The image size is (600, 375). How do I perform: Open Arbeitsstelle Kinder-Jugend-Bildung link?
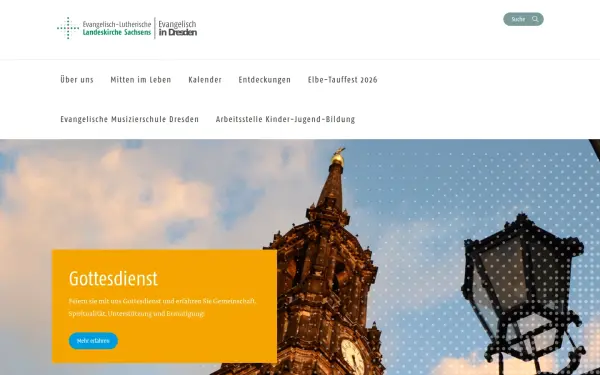click(x=285, y=119)
